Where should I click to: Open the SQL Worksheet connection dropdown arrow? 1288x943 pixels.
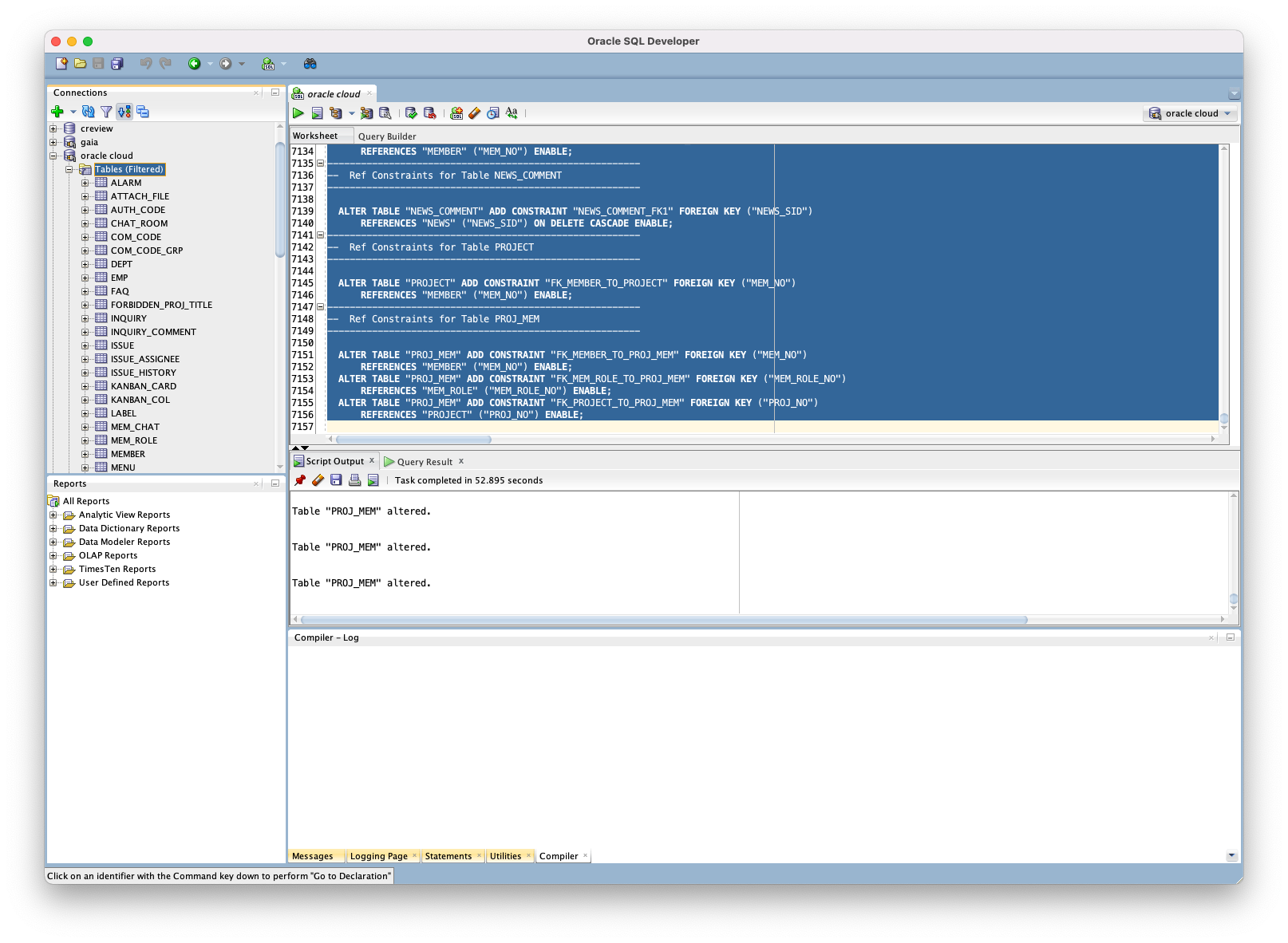(283, 64)
